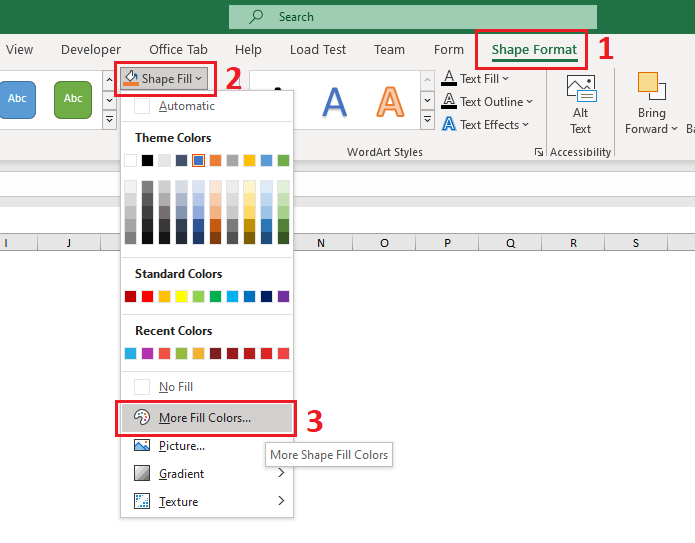Switch to the Shape Format tab
Screen dimensions: 695x543
[x=534, y=49]
